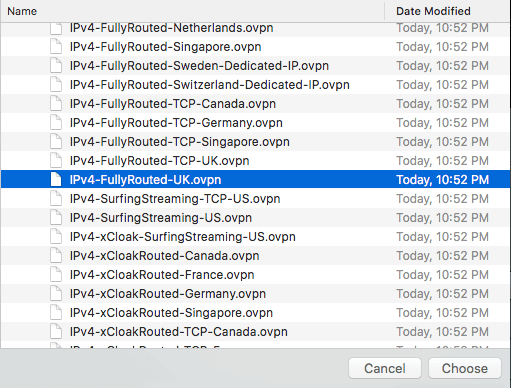
Task: Click document icon of IPv4-SurfingStreaming-TCP-US.ovpn
Action: 56,198
